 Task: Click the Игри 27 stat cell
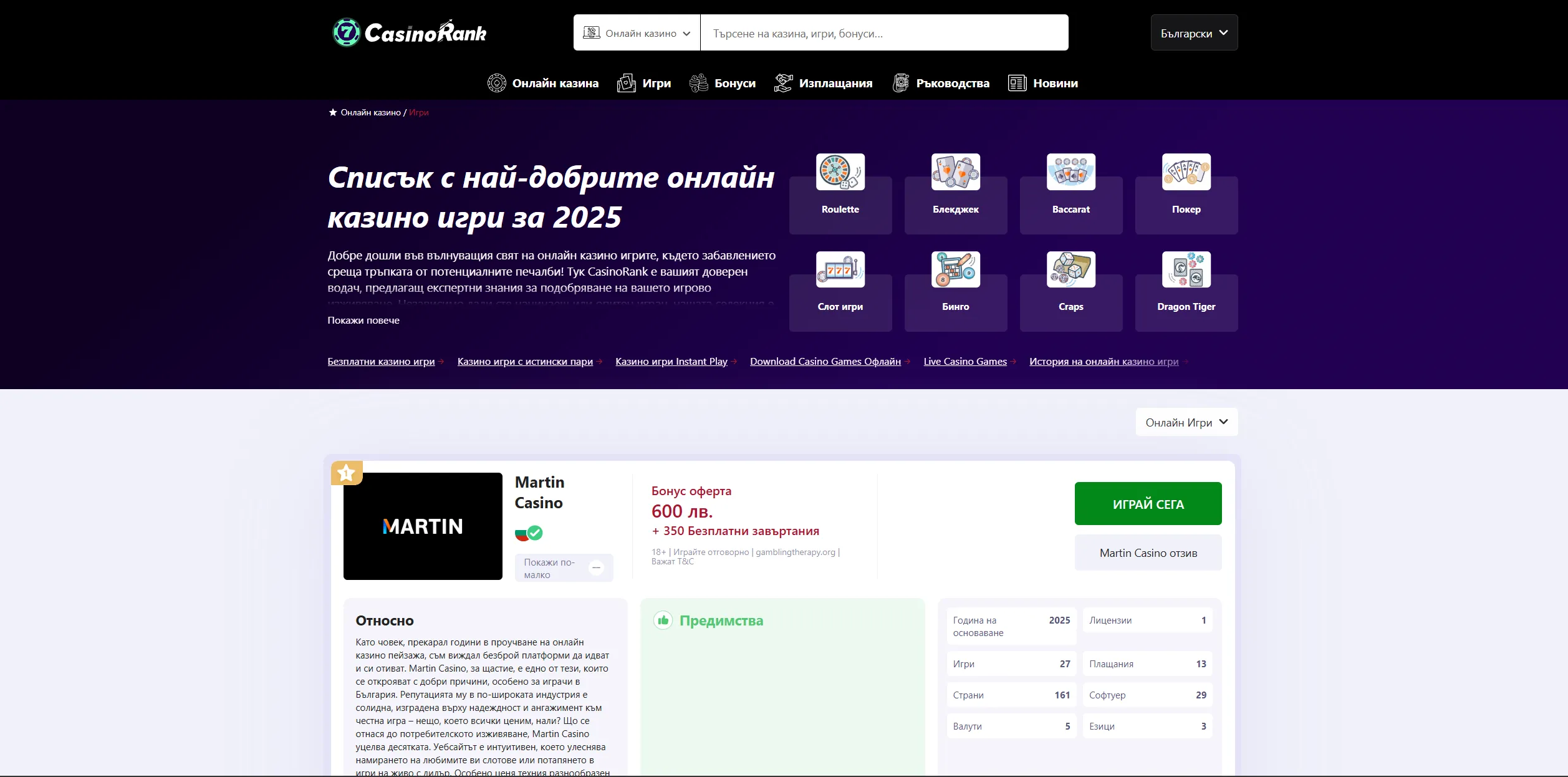1011,664
